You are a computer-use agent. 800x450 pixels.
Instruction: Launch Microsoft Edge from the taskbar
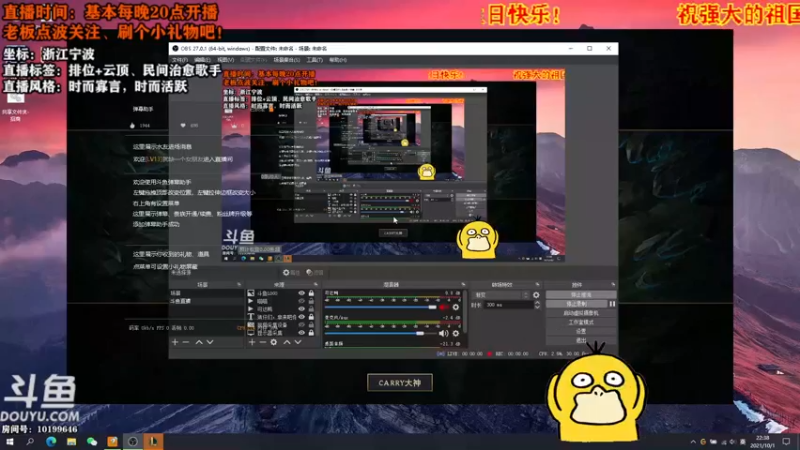pyautogui.click(x=51, y=442)
